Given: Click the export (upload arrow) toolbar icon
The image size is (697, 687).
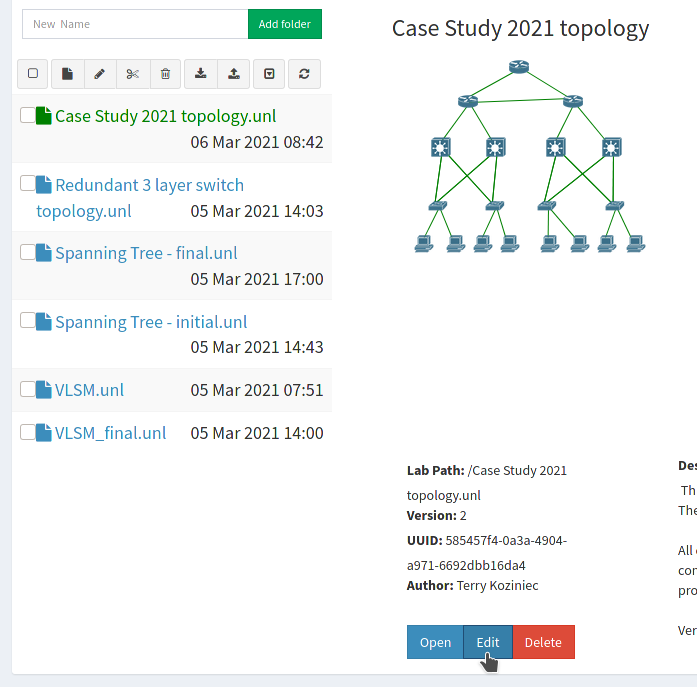Looking at the screenshot, I should coord(234,73).
